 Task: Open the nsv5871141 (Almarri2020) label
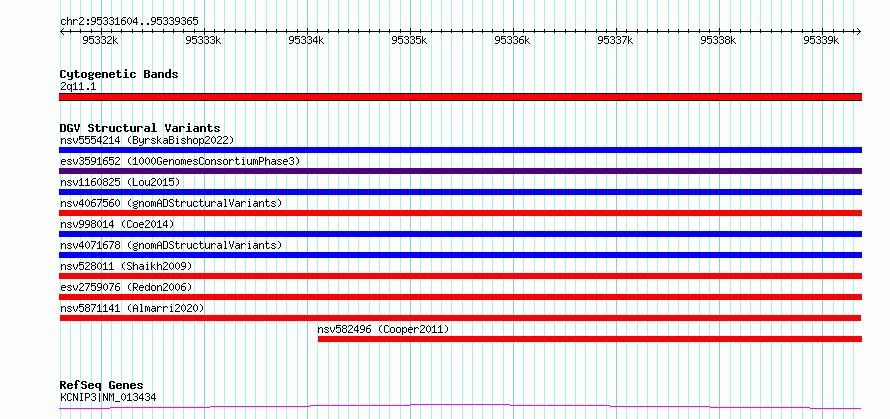(x=132, y=308)
